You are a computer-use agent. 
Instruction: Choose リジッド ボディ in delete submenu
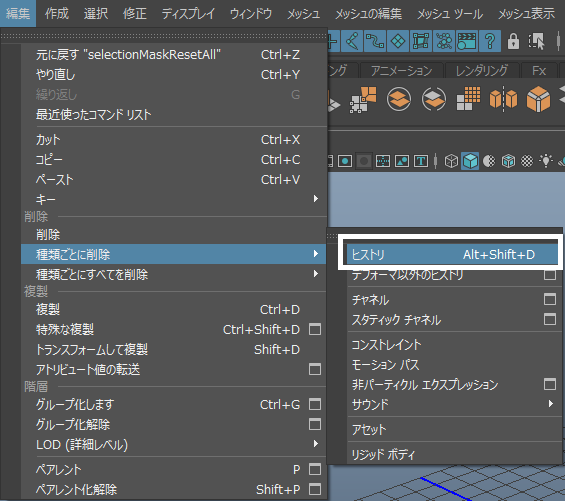click(454, 454)
